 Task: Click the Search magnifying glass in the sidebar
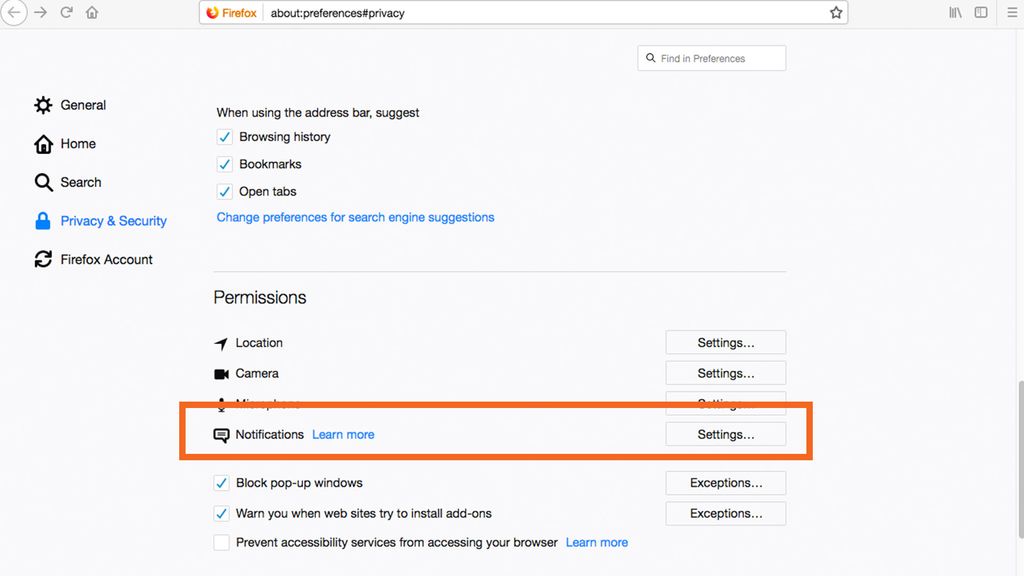click(43, 182)
